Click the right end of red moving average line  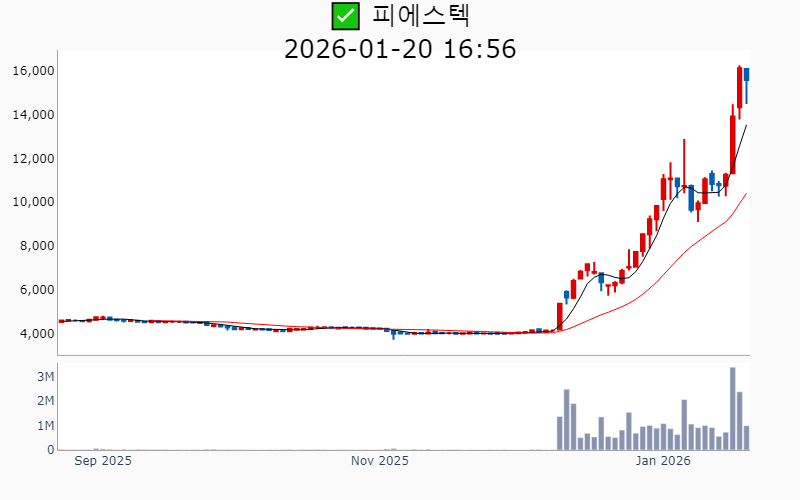tap(746, 194)
